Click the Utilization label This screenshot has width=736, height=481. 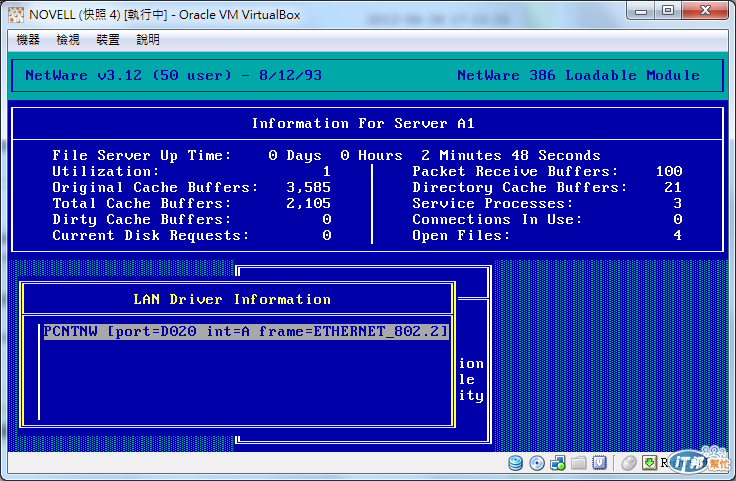106,171
